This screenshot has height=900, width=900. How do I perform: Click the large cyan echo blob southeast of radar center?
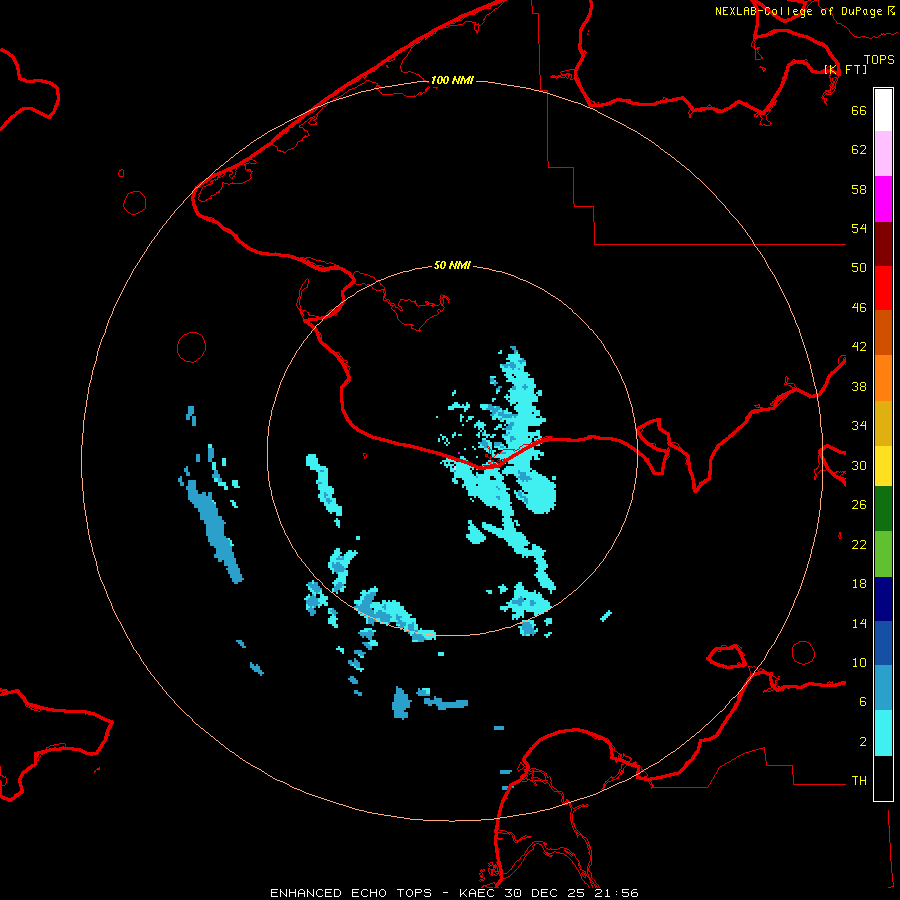pos(537,492)
